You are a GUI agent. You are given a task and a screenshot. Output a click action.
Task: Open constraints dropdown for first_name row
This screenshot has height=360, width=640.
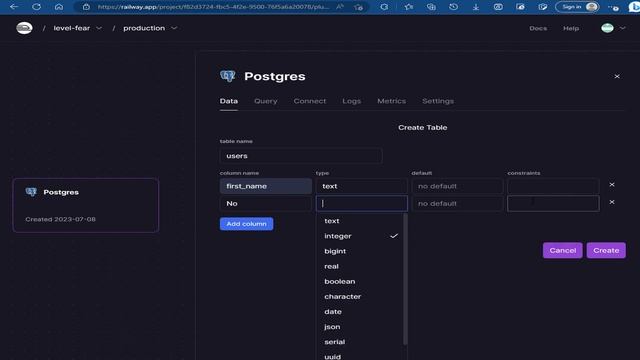click(x=553, y=186)
